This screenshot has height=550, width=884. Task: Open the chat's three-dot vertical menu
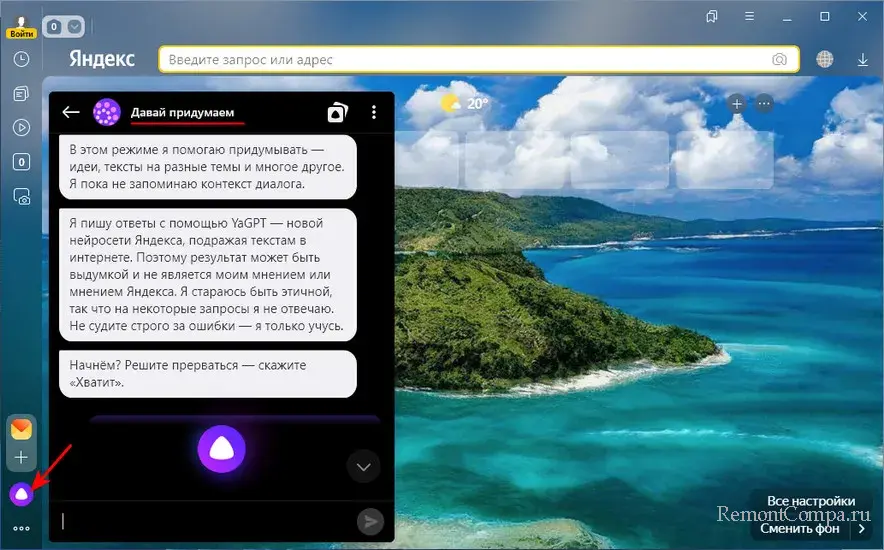tap(374, 113)
